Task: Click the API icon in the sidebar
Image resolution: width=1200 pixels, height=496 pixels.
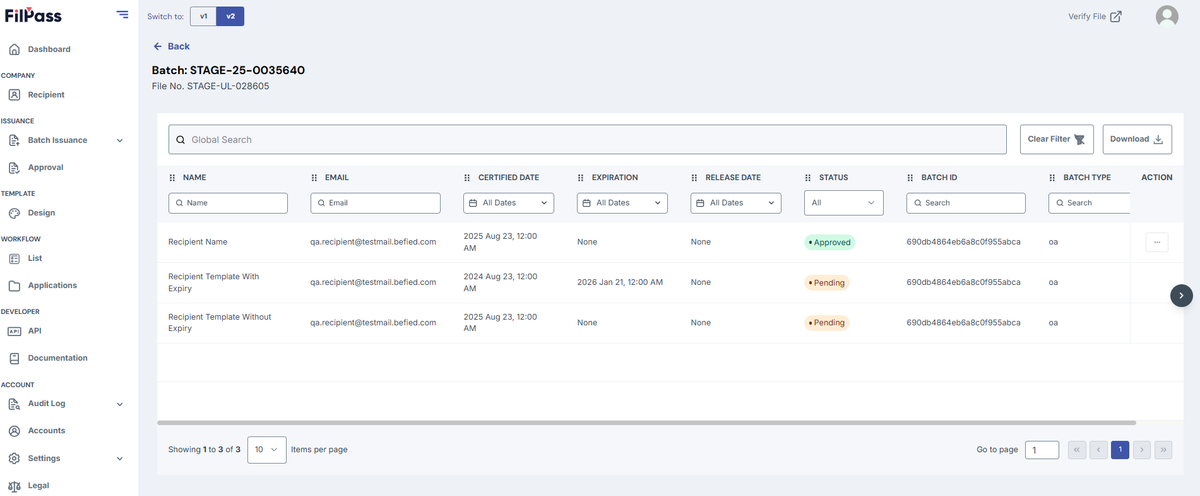Action: tap(14, 331)
